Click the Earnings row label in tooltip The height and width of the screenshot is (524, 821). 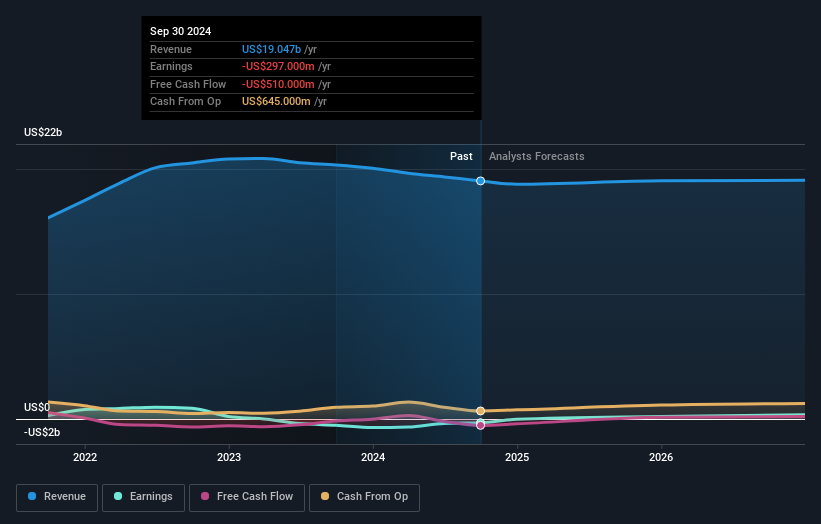point(171,66)
